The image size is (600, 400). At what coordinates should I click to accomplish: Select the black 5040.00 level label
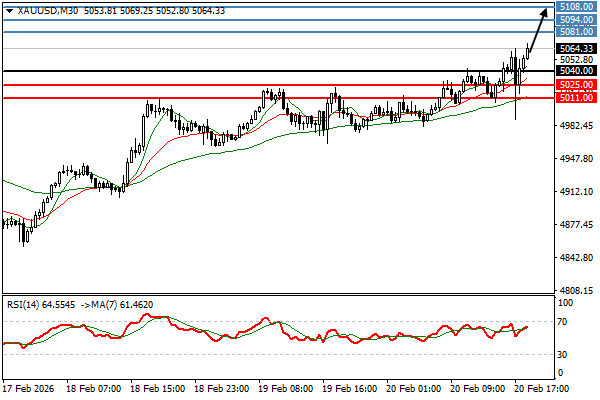[x=577, y=71]
